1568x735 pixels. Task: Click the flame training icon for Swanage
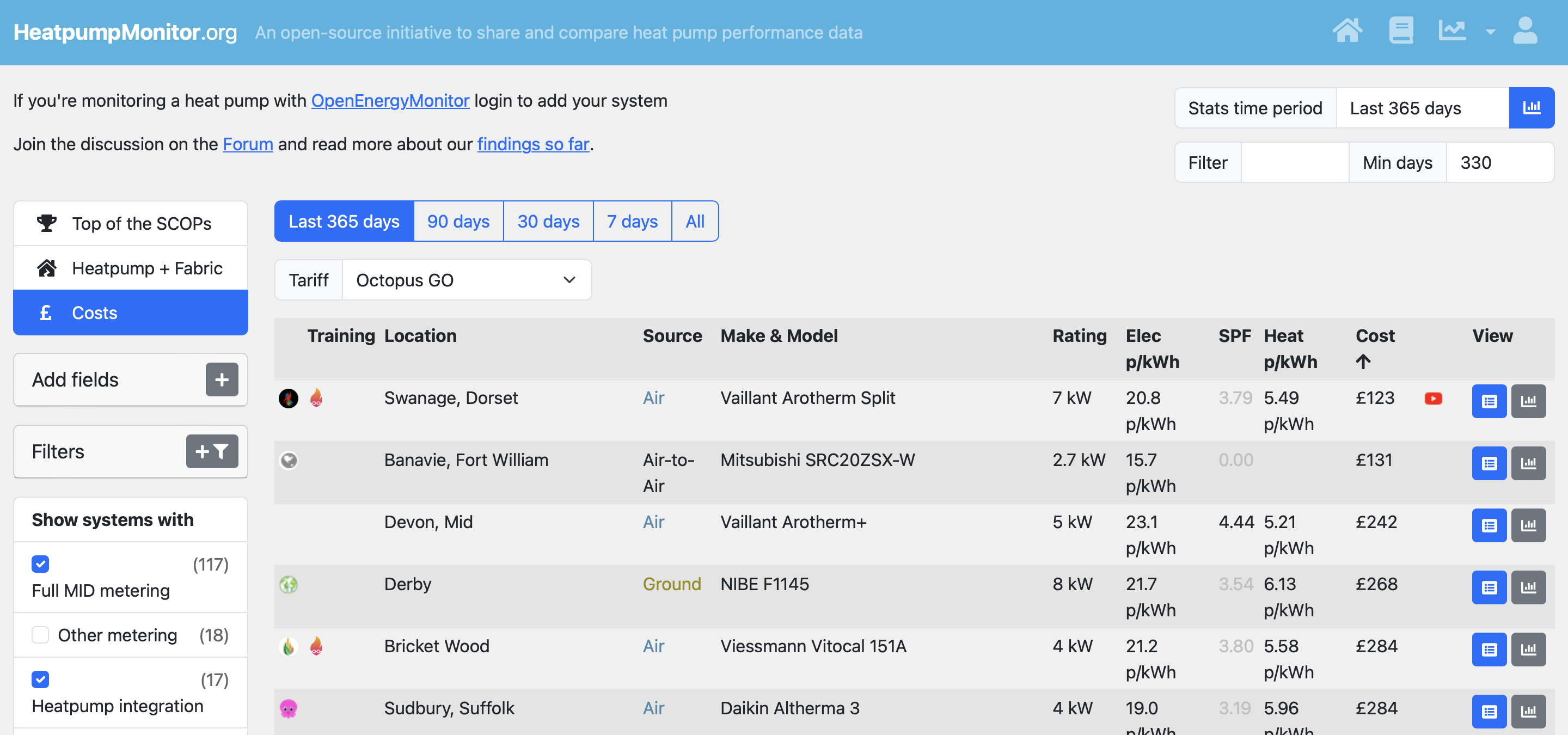[316, 399]
